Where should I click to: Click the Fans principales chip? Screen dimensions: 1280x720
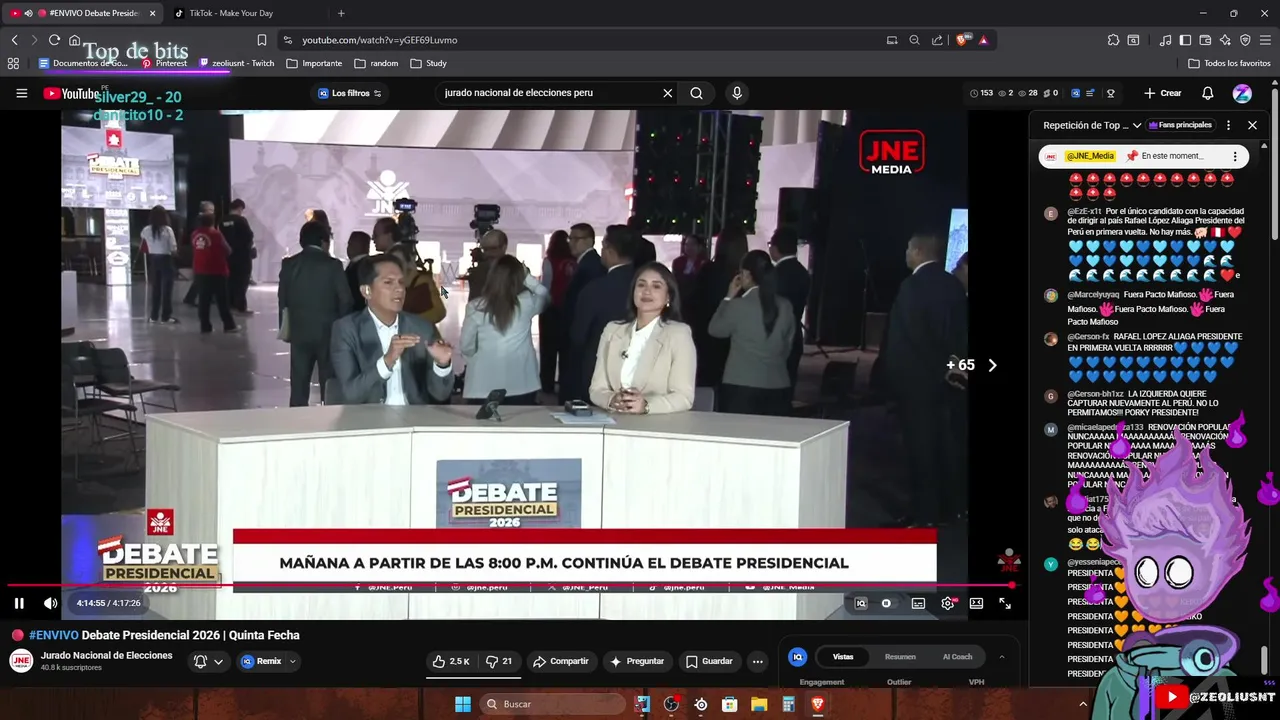(1181, 125)
